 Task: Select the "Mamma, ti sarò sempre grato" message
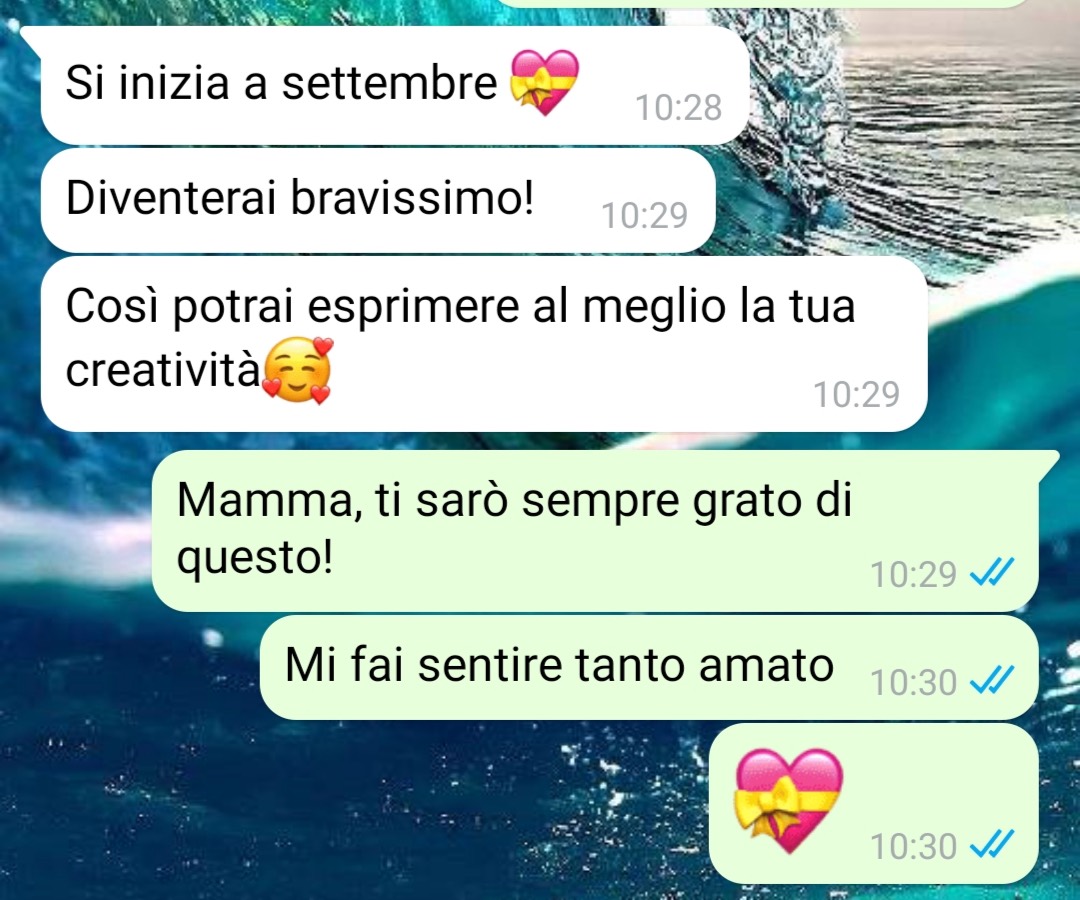[x=596, y=531]
